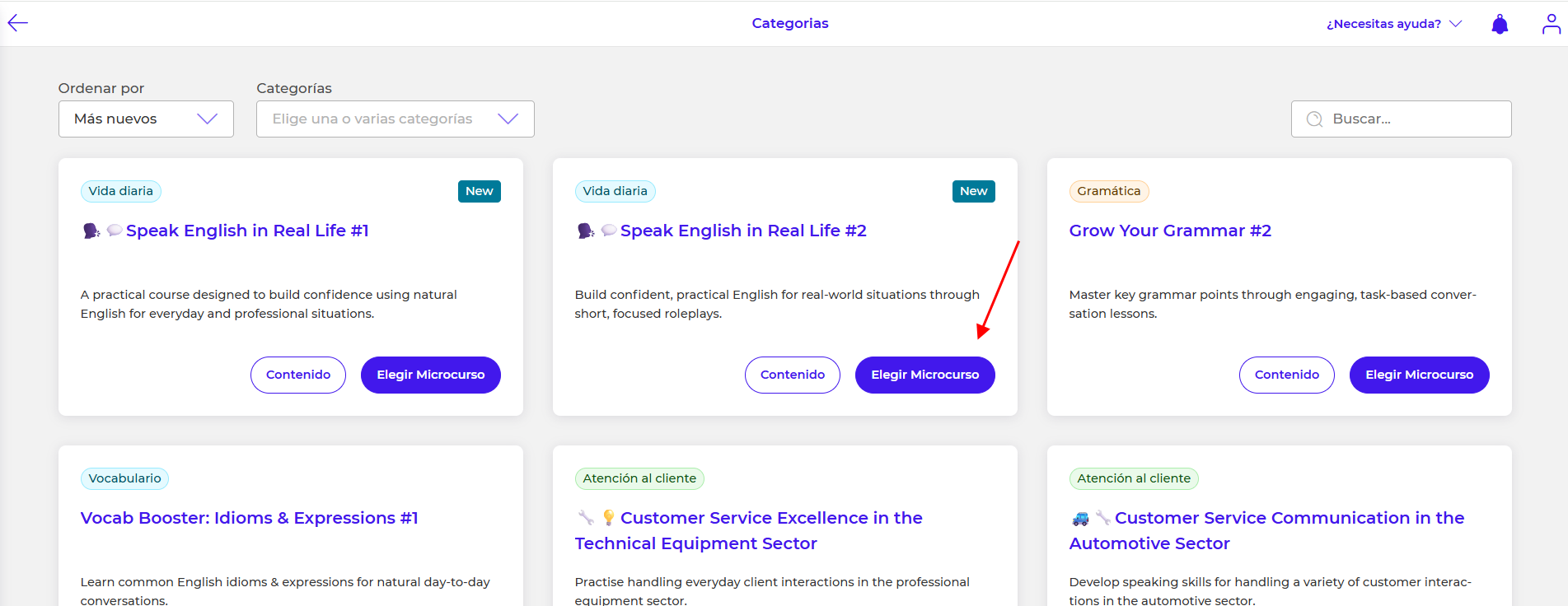Screen dimensions: 1568x606
Task: Open Vocab Booster Idioms & Expressions title
Action: [x=249, y=518]
